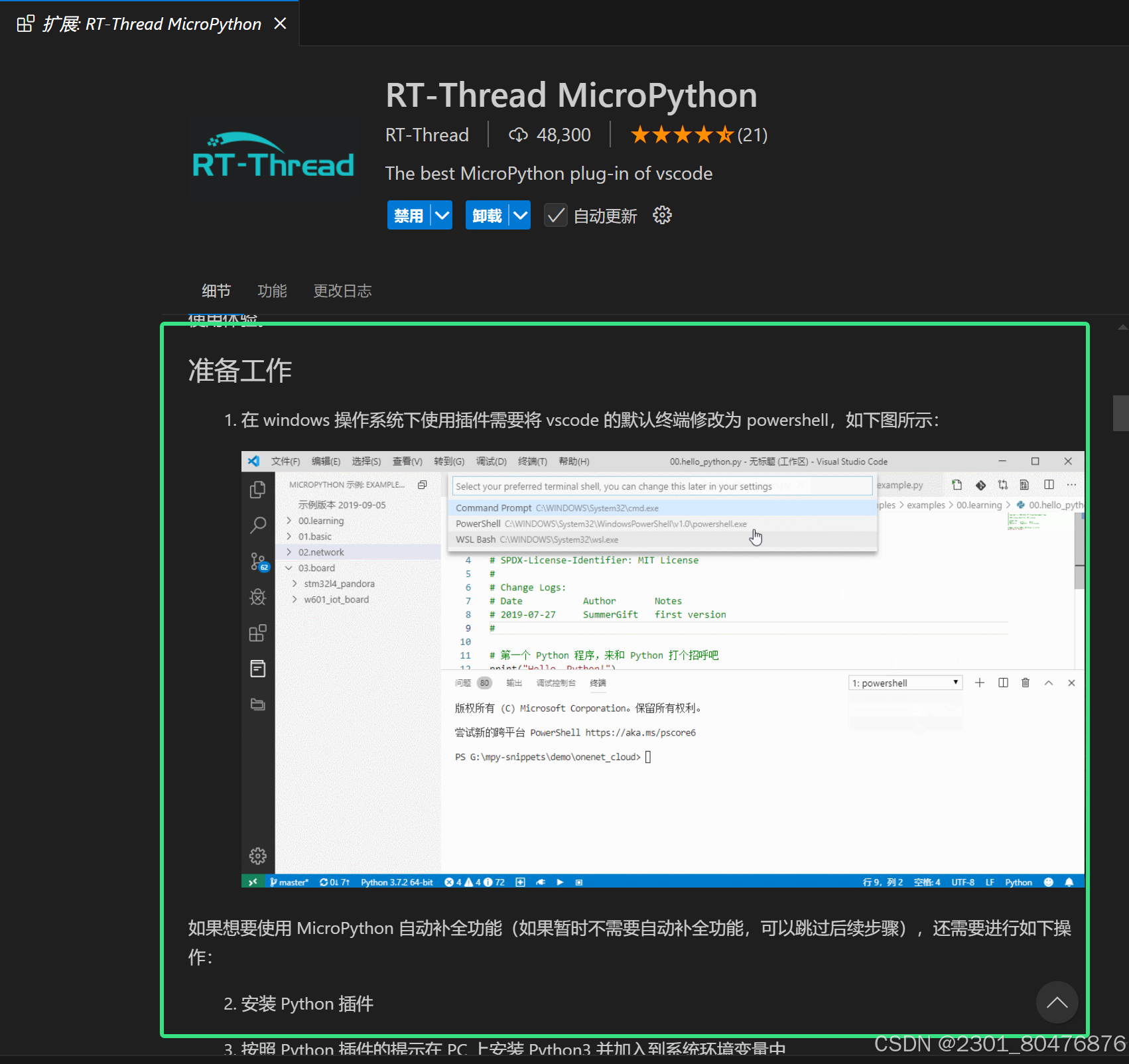Click Extensions squares icon in embedded activity bar

[258, 633]
